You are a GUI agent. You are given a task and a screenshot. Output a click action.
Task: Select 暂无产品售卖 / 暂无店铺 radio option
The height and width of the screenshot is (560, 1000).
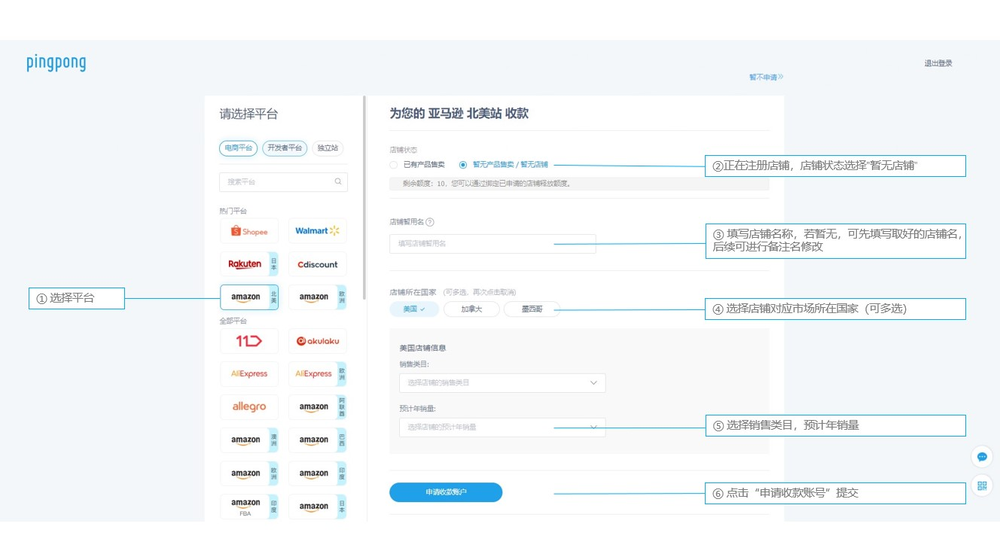tap(463, 165)
